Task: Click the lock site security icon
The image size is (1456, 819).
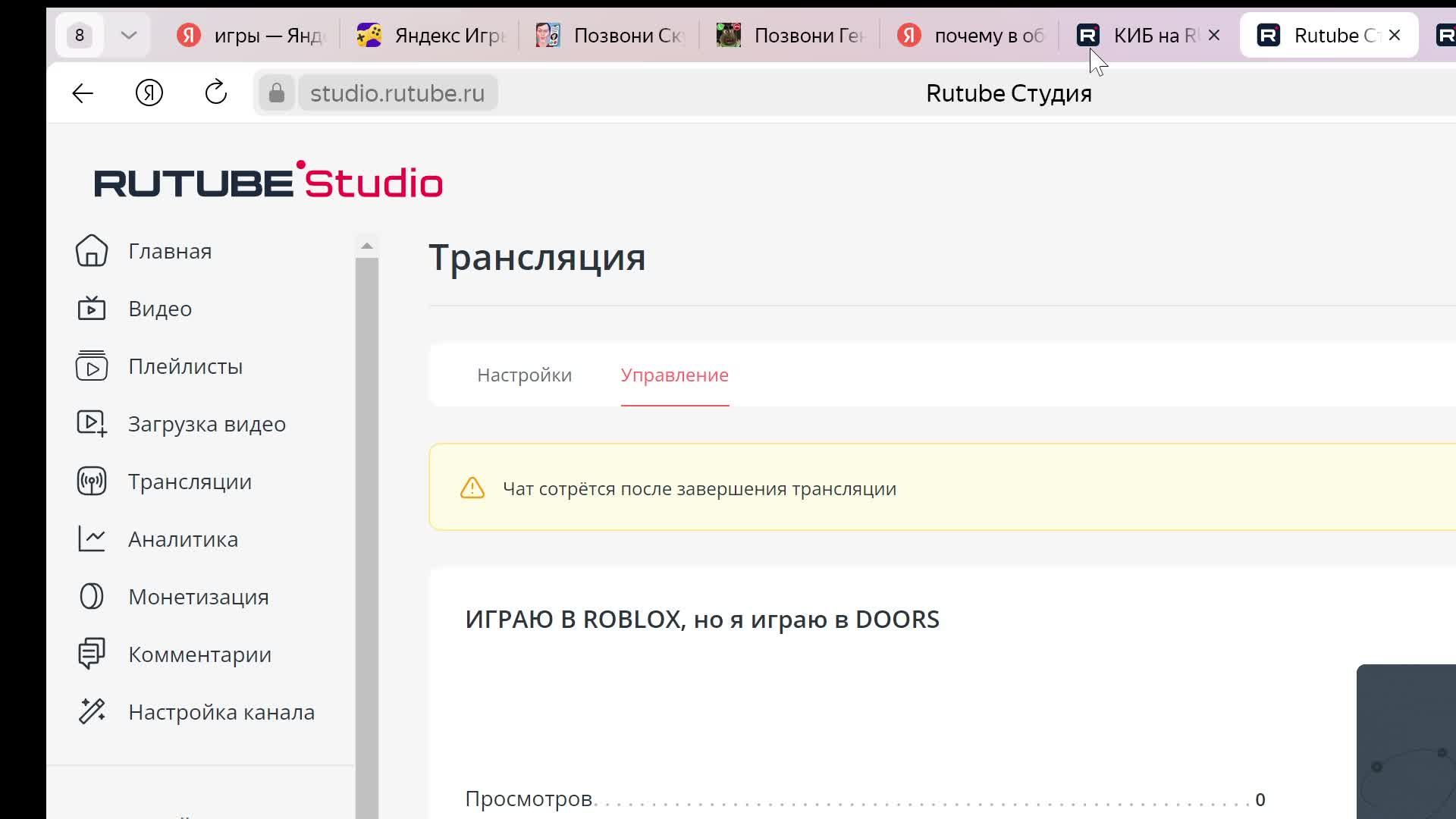Action: click(277, 93)
